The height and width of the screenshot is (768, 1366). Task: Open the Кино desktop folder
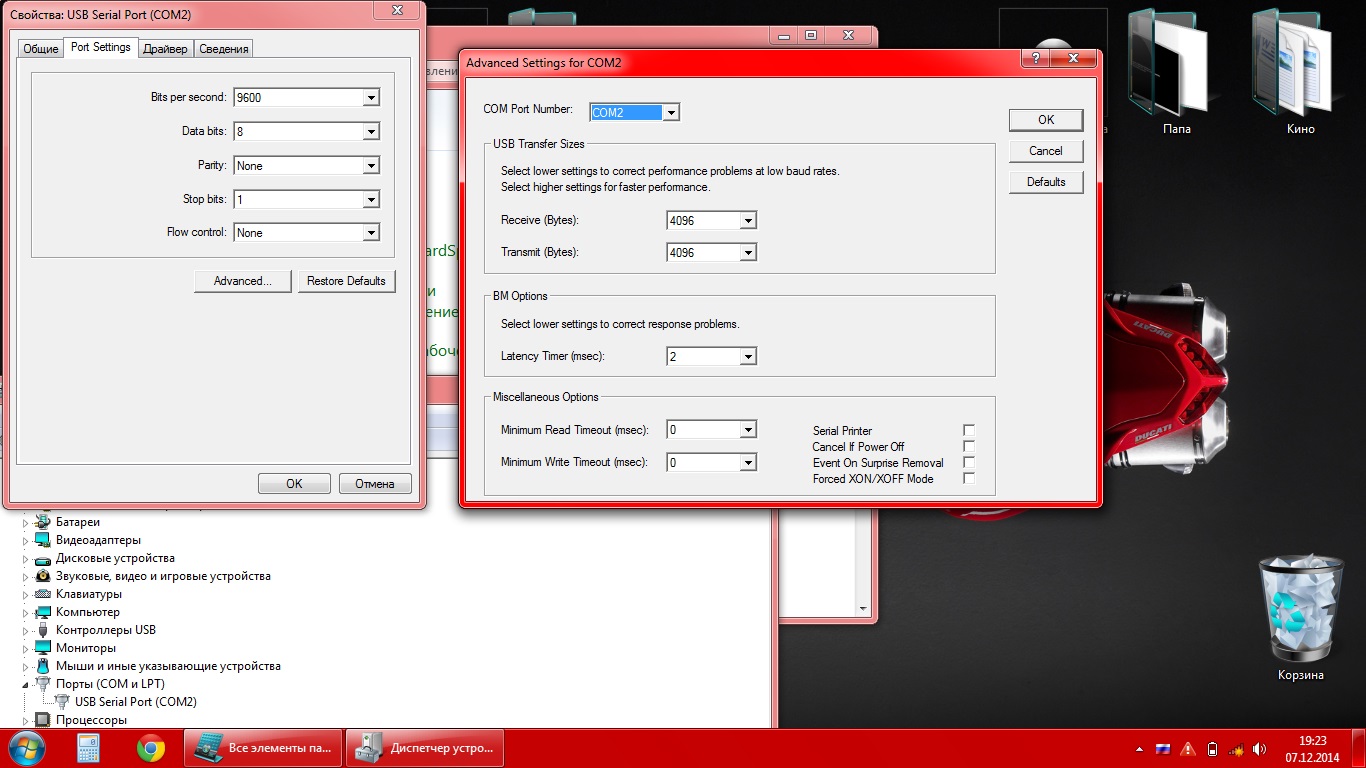pyautogui.click(x=1300, y=72)
